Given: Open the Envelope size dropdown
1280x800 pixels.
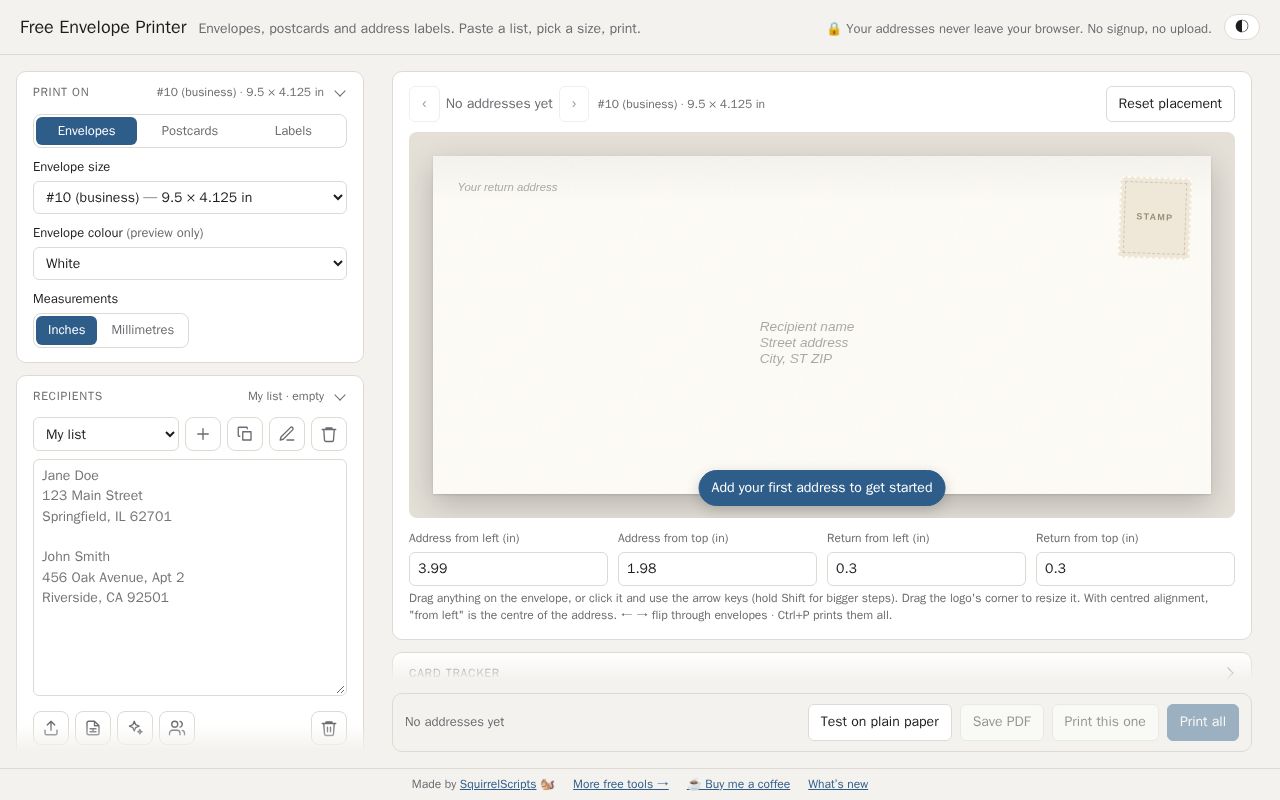Looking at the screenshot, I should (x=190, y=197).
